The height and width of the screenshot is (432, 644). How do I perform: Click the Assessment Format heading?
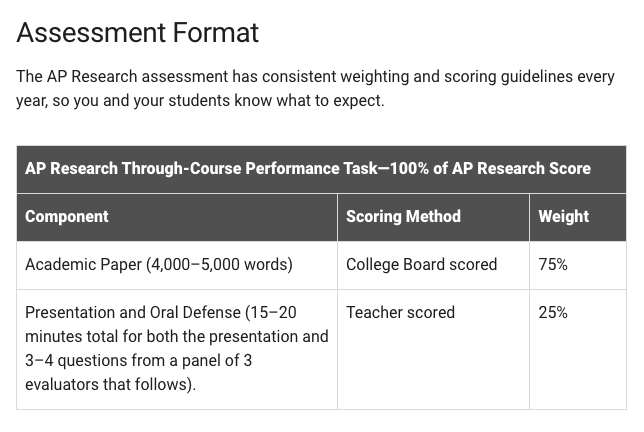[138, 32]
